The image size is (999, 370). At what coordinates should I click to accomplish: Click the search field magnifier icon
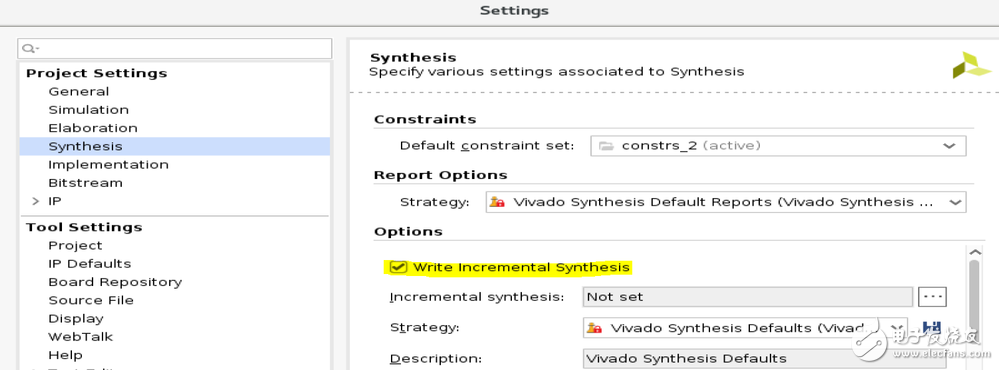point(31,48)
